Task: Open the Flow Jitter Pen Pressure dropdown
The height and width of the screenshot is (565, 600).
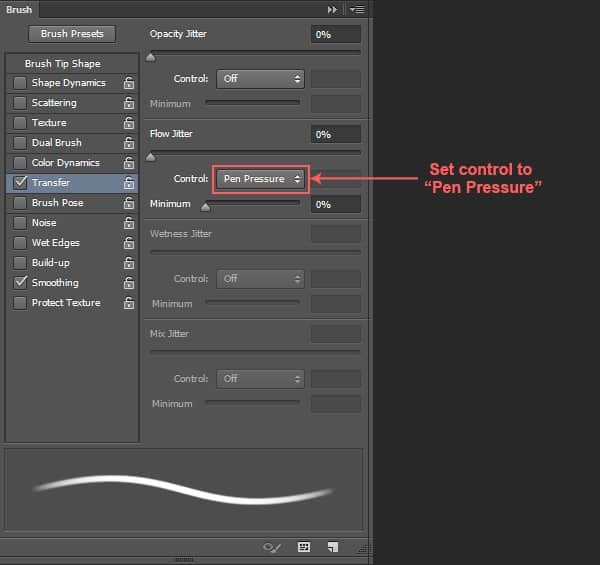Action: 260,179
